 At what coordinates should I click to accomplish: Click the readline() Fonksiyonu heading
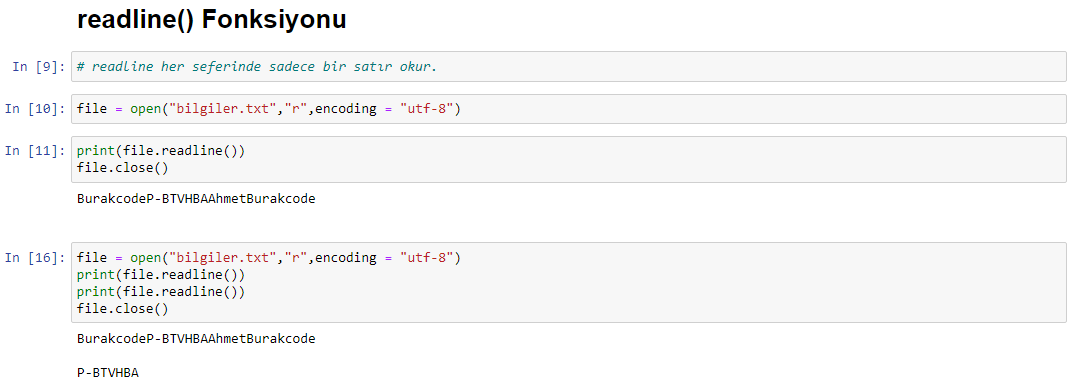pos(211,20)
